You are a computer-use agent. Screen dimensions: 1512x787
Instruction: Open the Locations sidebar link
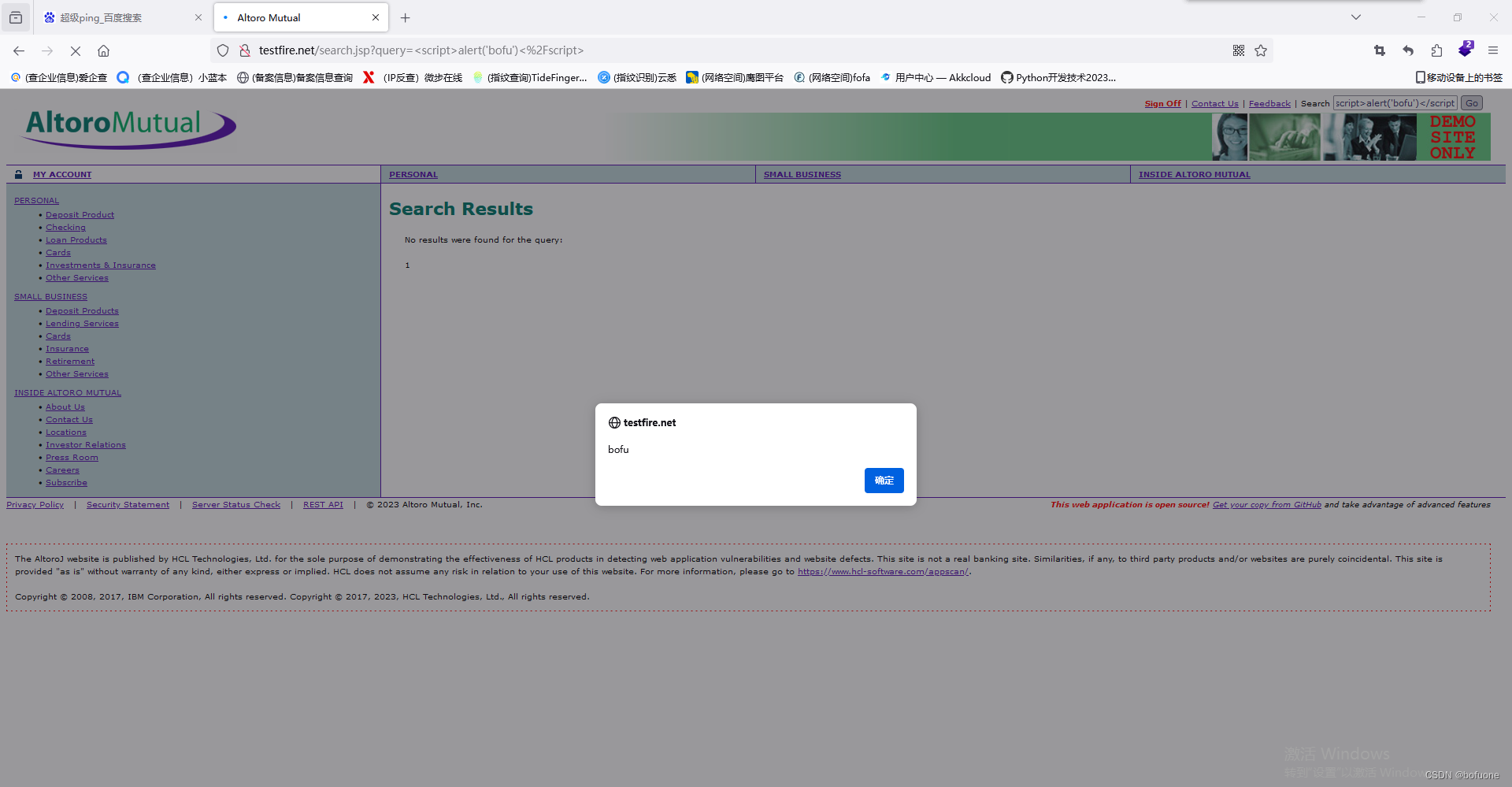click(65, 432)
